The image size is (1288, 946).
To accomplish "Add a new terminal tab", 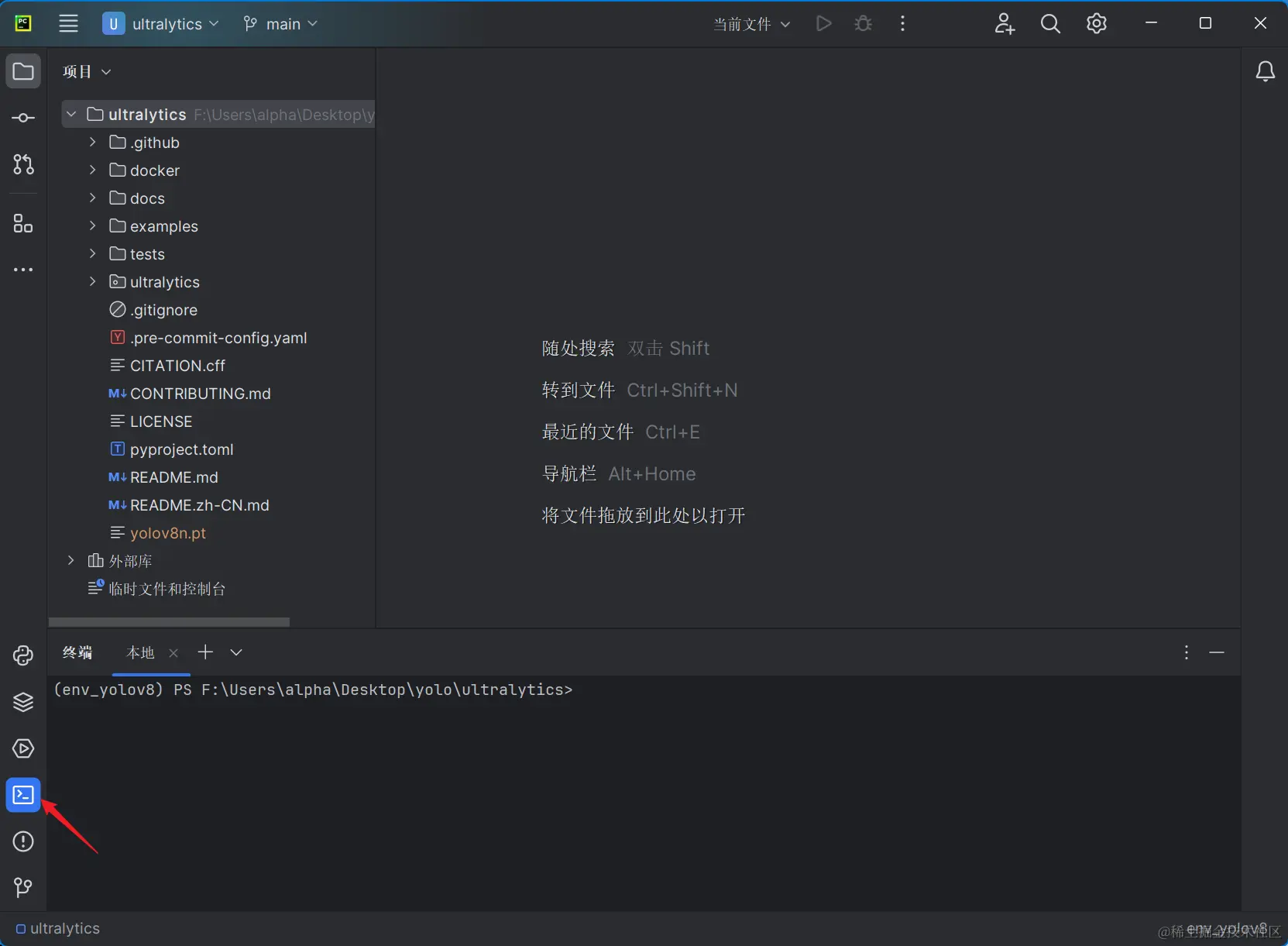I will click(x=205, y=652).
